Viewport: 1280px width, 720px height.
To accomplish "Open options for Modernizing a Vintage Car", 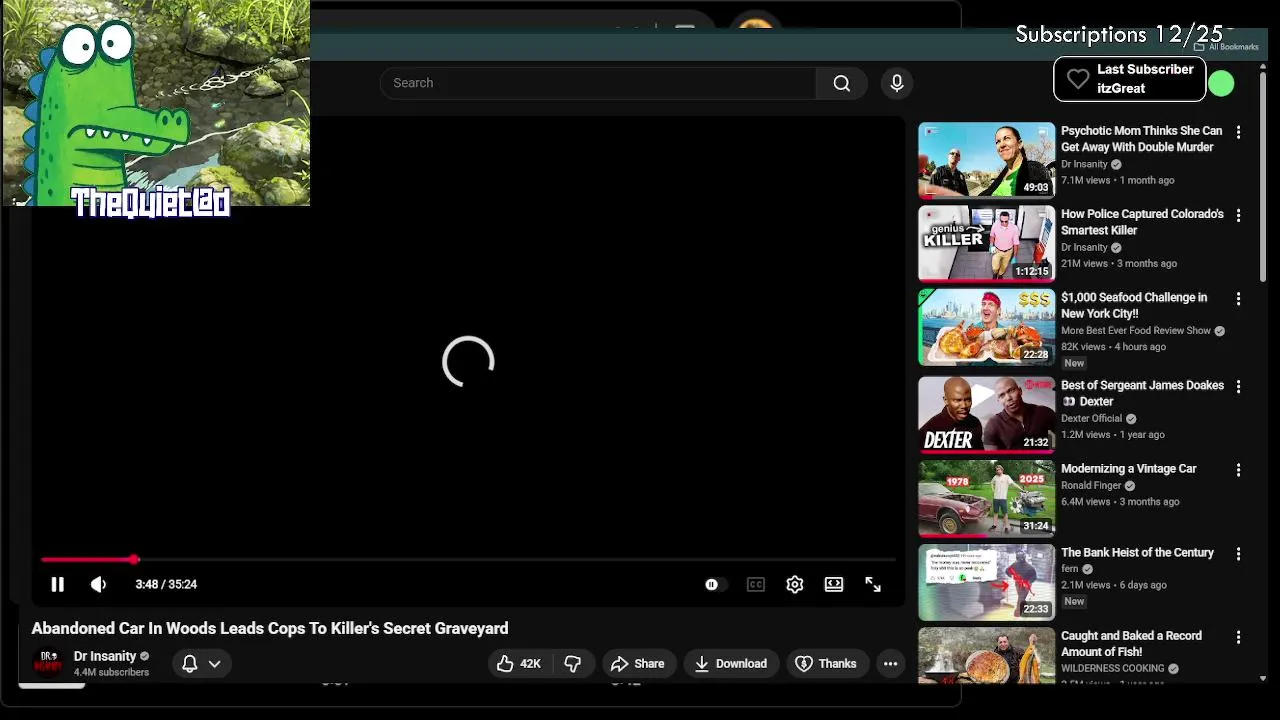I will (1238, 470).
